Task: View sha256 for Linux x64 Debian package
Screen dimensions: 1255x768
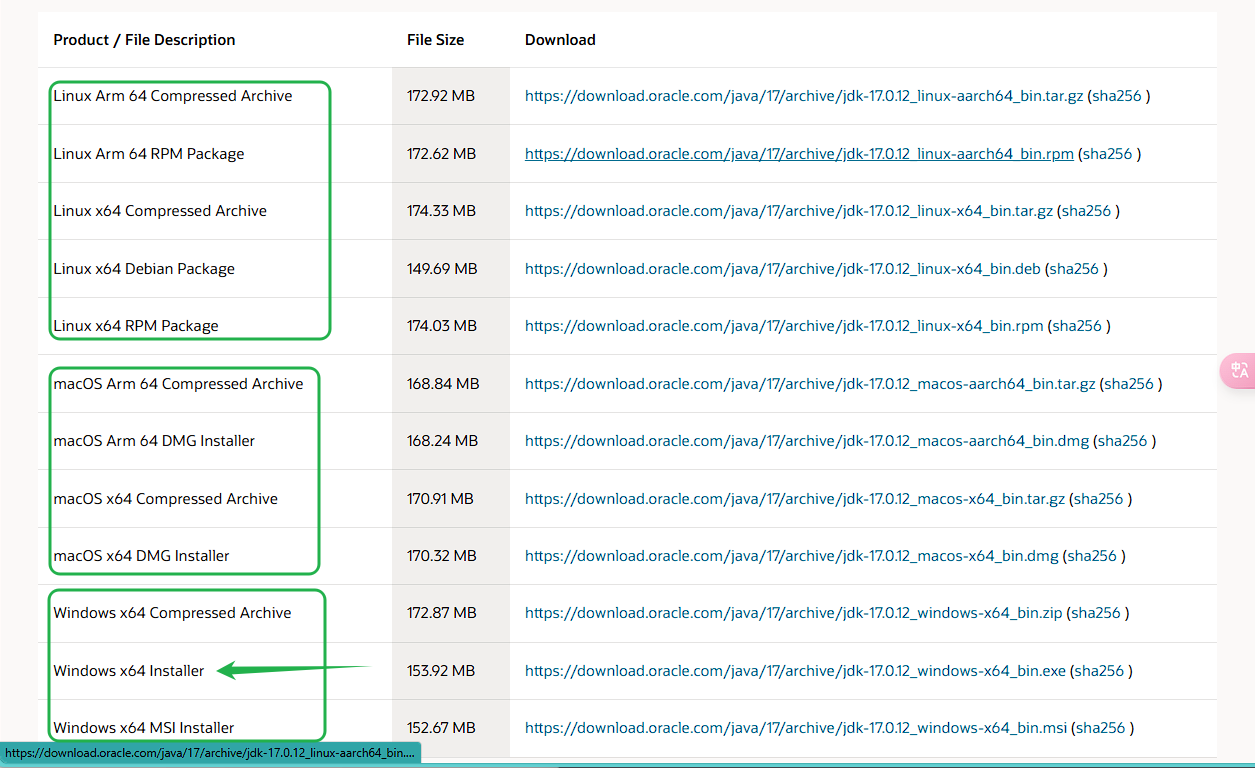Action: pos(1075,269)
